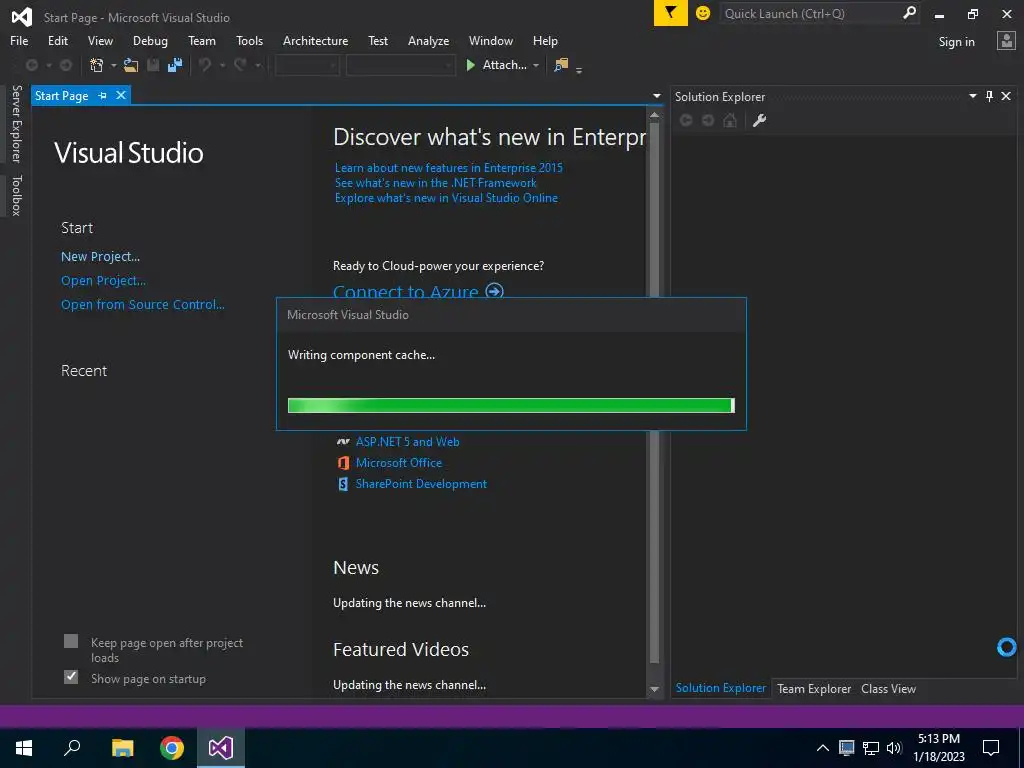This screenshot has width=1024, height=768.
Task: Open the Analyze menu
Action: click(x=428, y=40)
